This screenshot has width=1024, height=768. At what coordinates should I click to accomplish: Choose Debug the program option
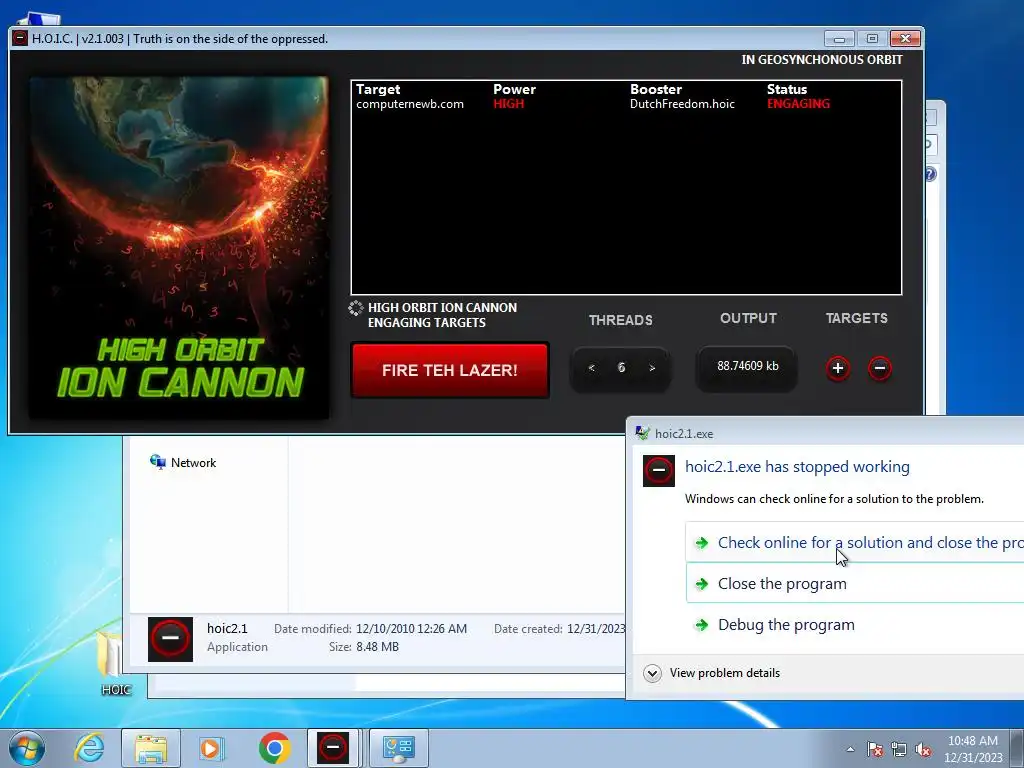[854, 624]
